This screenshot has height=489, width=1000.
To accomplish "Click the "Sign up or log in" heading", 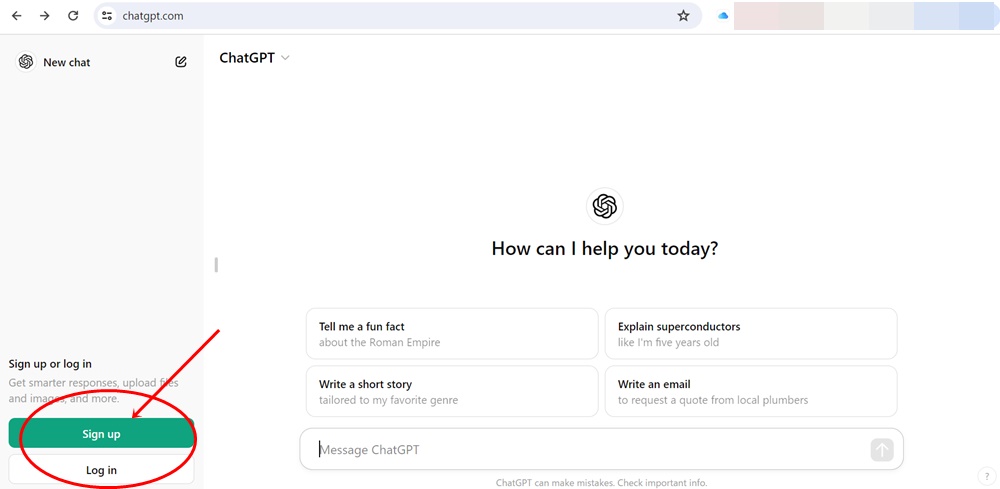I will (50, 364).
